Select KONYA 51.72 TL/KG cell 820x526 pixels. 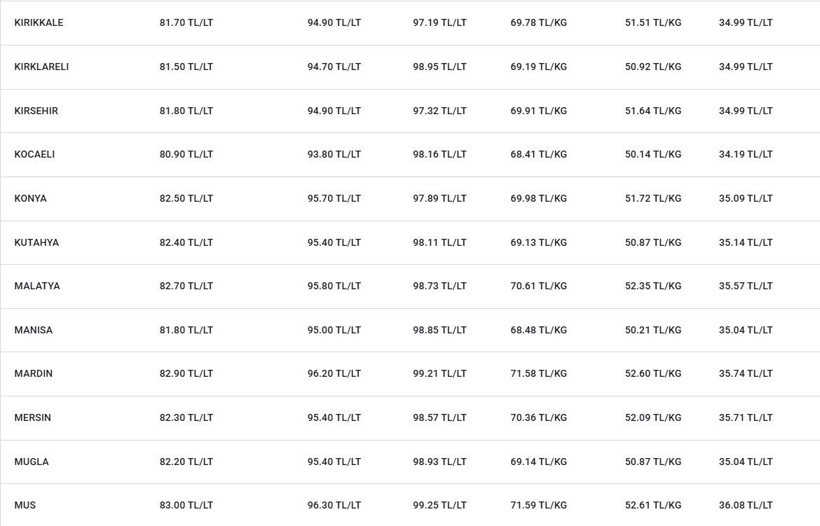click(x=653, y=198)
